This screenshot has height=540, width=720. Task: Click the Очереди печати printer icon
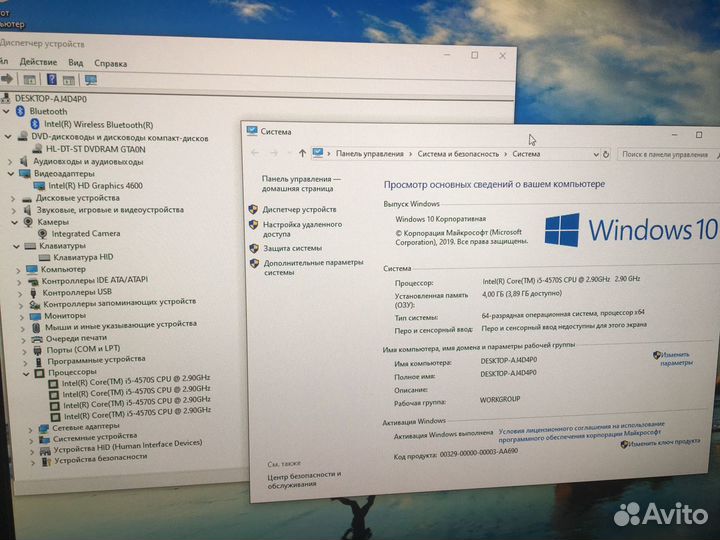(x=37, y=339)
